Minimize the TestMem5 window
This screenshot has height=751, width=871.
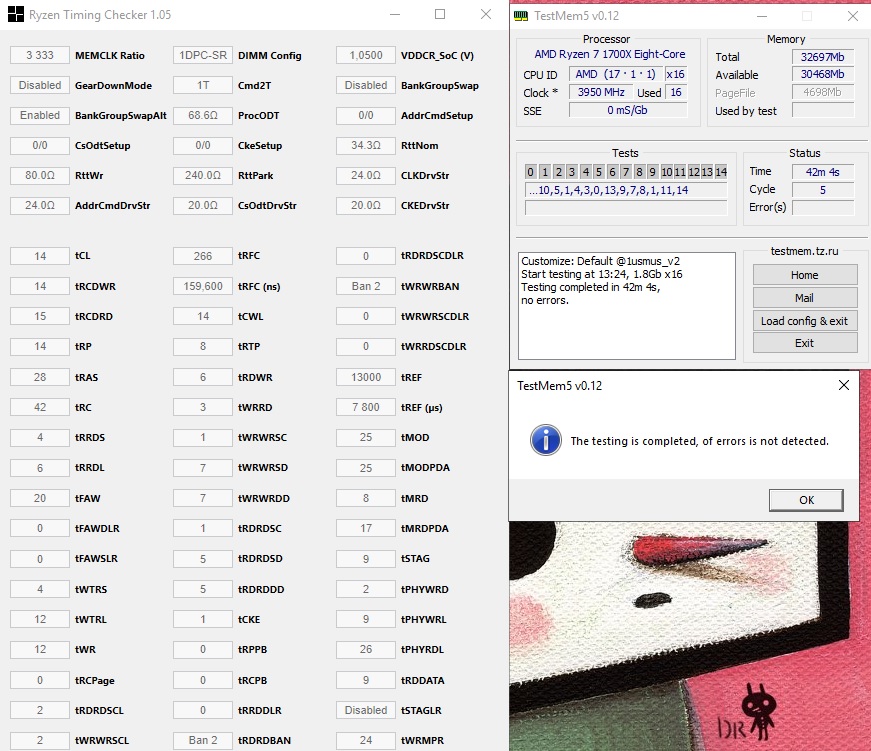(x=762, y=16)
